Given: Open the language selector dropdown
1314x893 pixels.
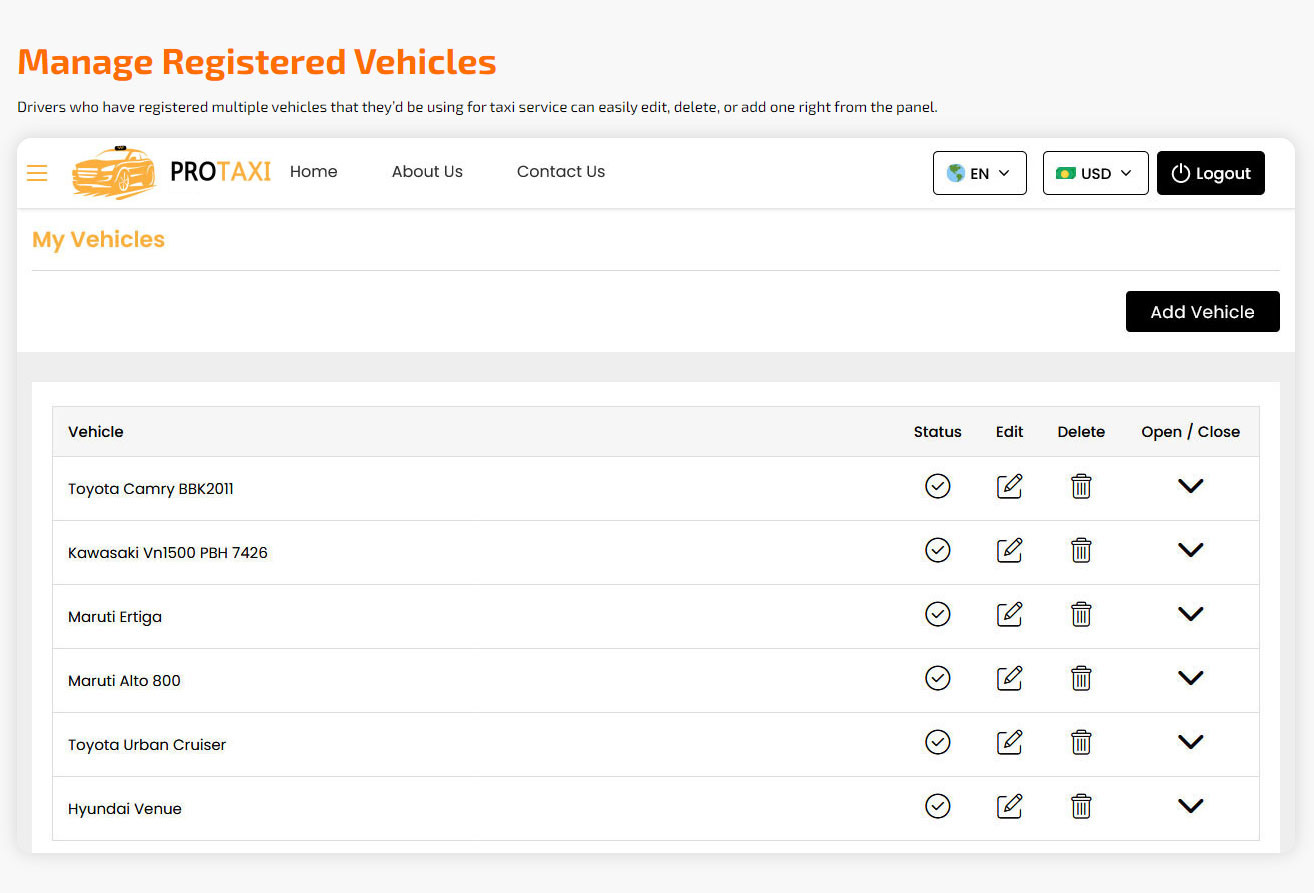Looking at the screenshot, I should 979,172.
